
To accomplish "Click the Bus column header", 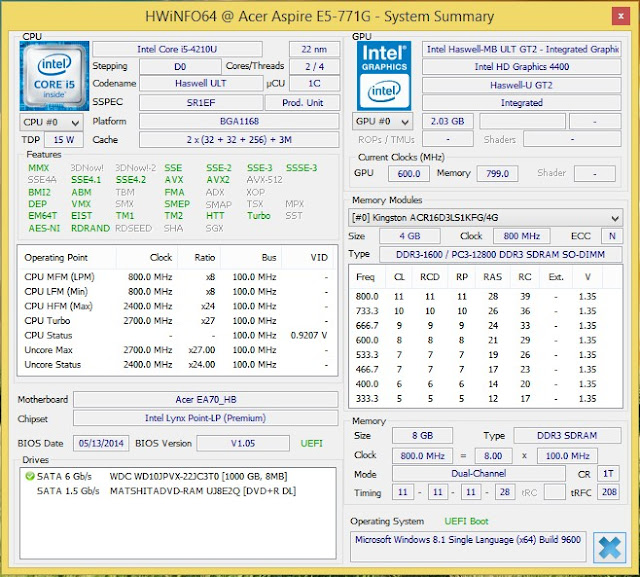I will coord(251,257).
